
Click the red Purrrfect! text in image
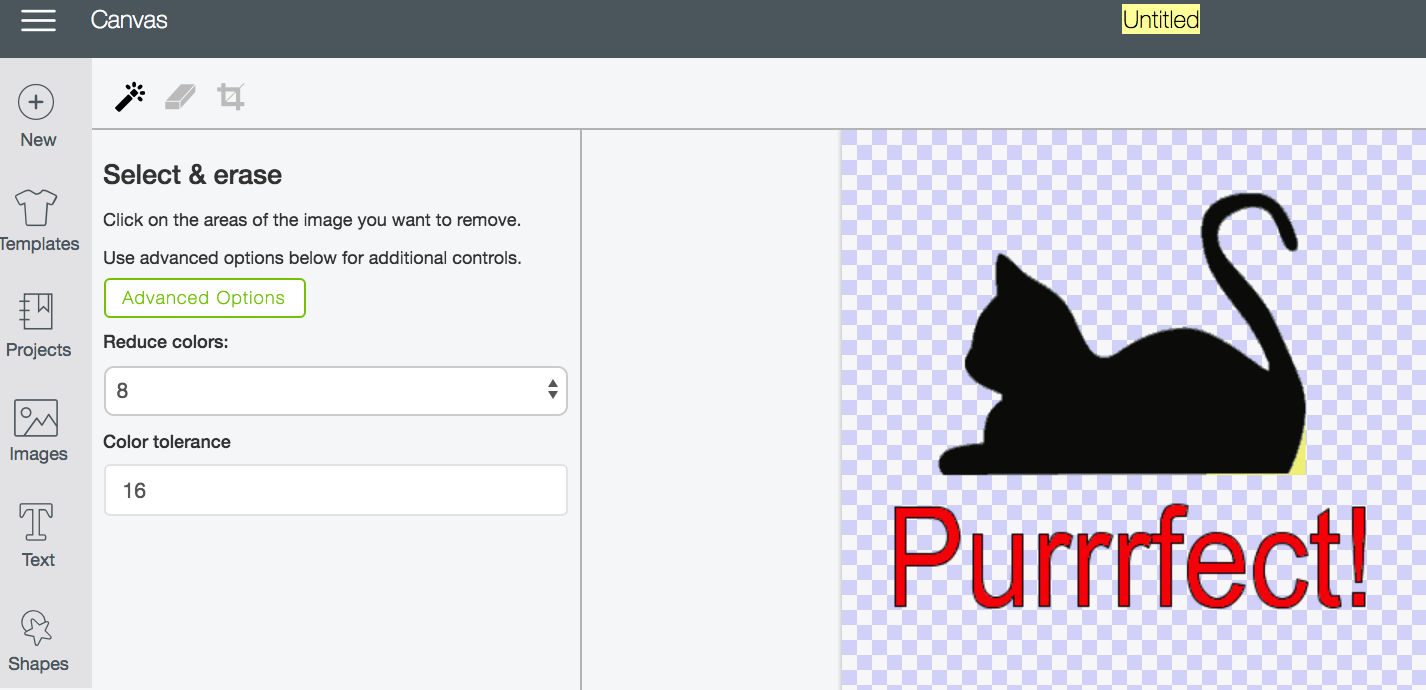pyautogui.click(x=1128, y=557)
